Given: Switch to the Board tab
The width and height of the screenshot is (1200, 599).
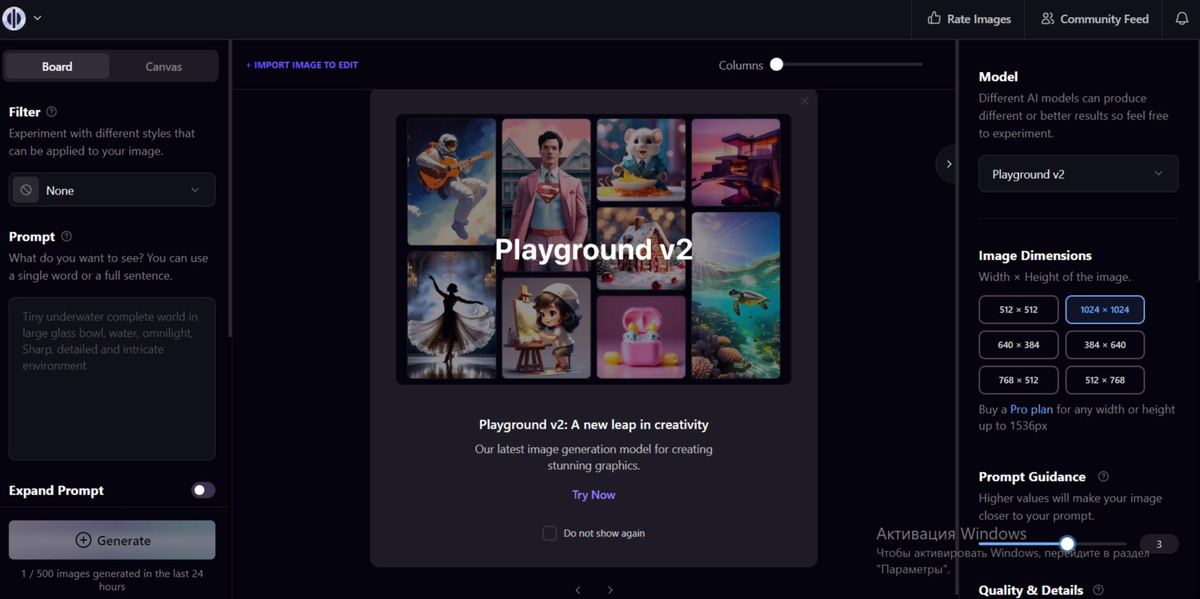Looking at the screenshot, I should [57, 67].
